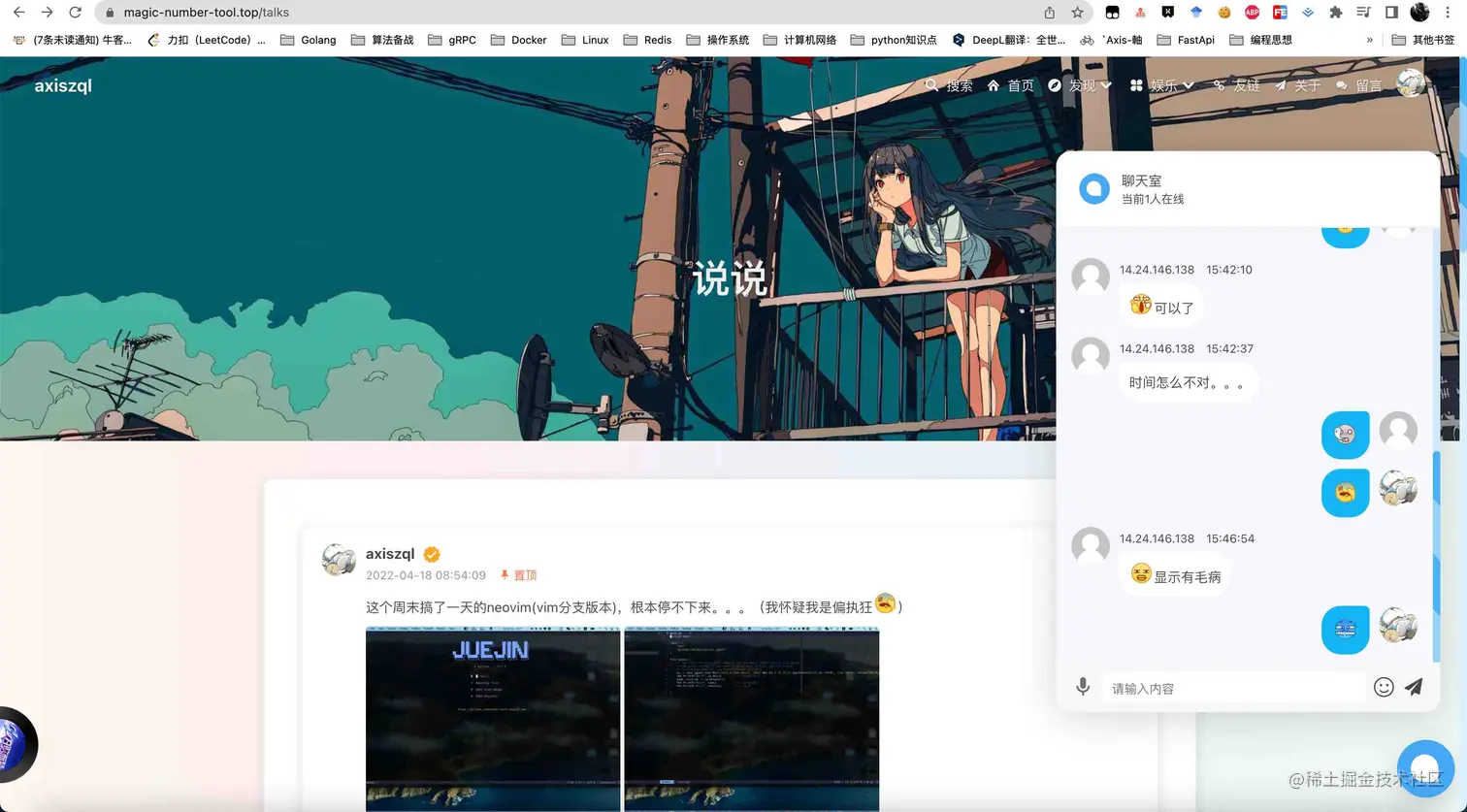Click the axiszql post author name
This screenshot has height=812, width=1467.
point(390,554)
